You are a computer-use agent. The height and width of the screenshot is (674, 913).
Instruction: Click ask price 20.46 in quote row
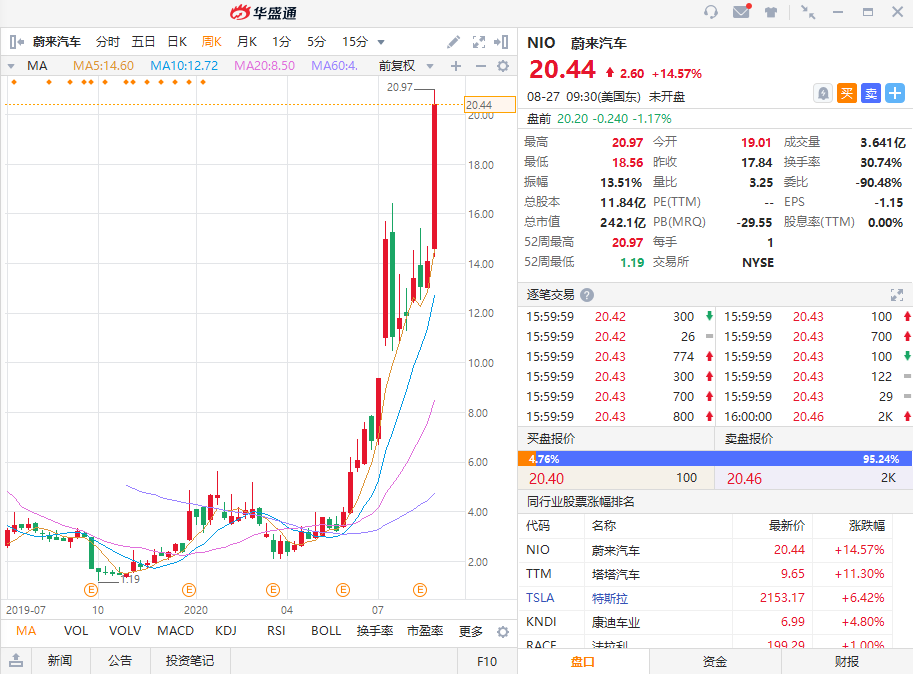click(744, 478)
